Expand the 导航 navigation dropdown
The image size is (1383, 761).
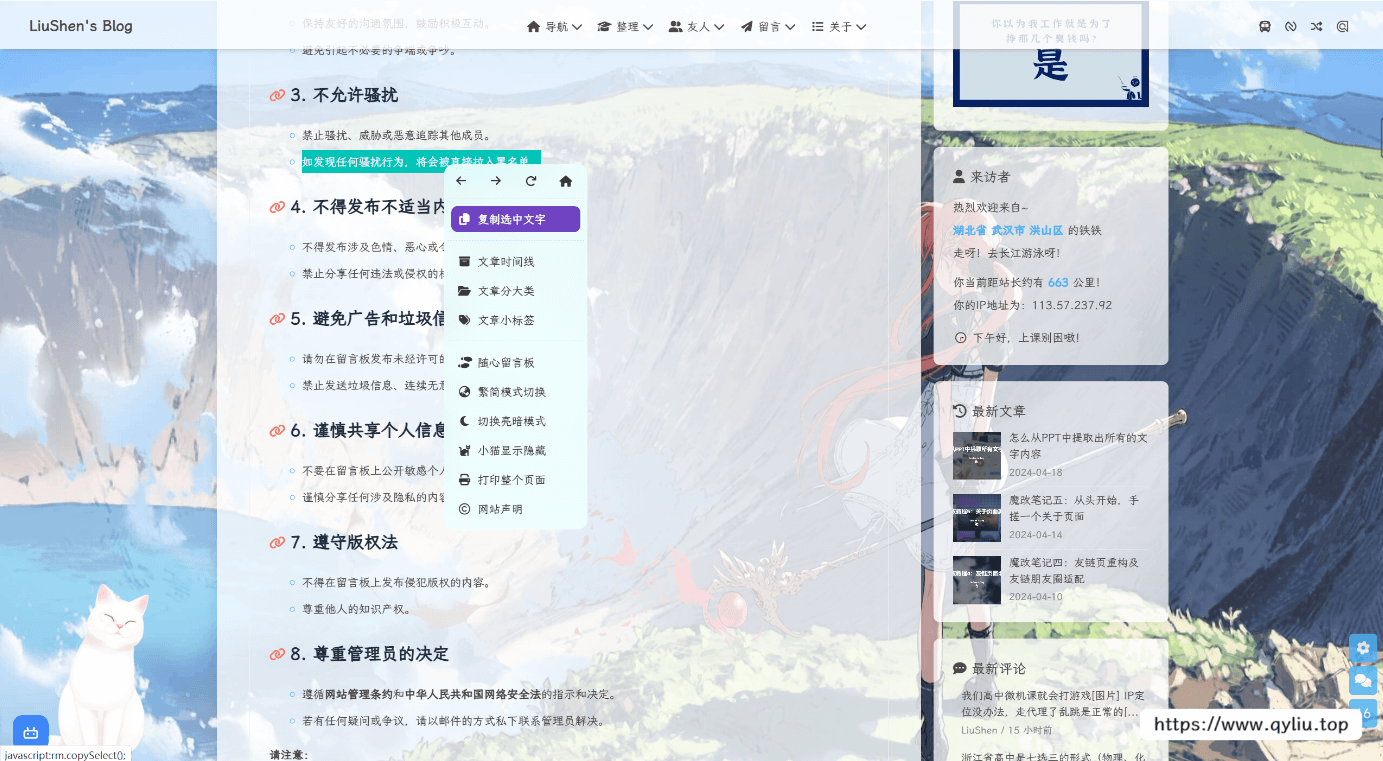point(554,27)
